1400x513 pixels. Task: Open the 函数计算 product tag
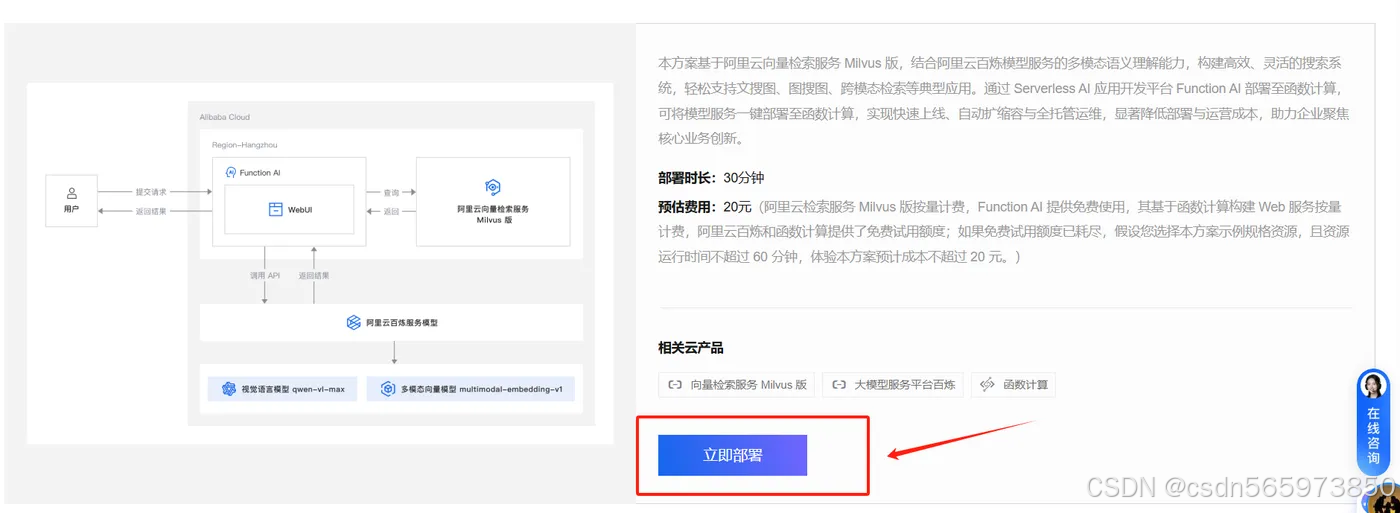(1013, 385)
